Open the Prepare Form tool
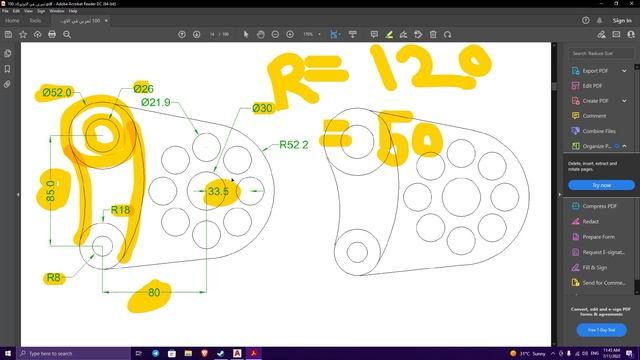The width and height of the screenshot is (640, 360). coord(598,237)
